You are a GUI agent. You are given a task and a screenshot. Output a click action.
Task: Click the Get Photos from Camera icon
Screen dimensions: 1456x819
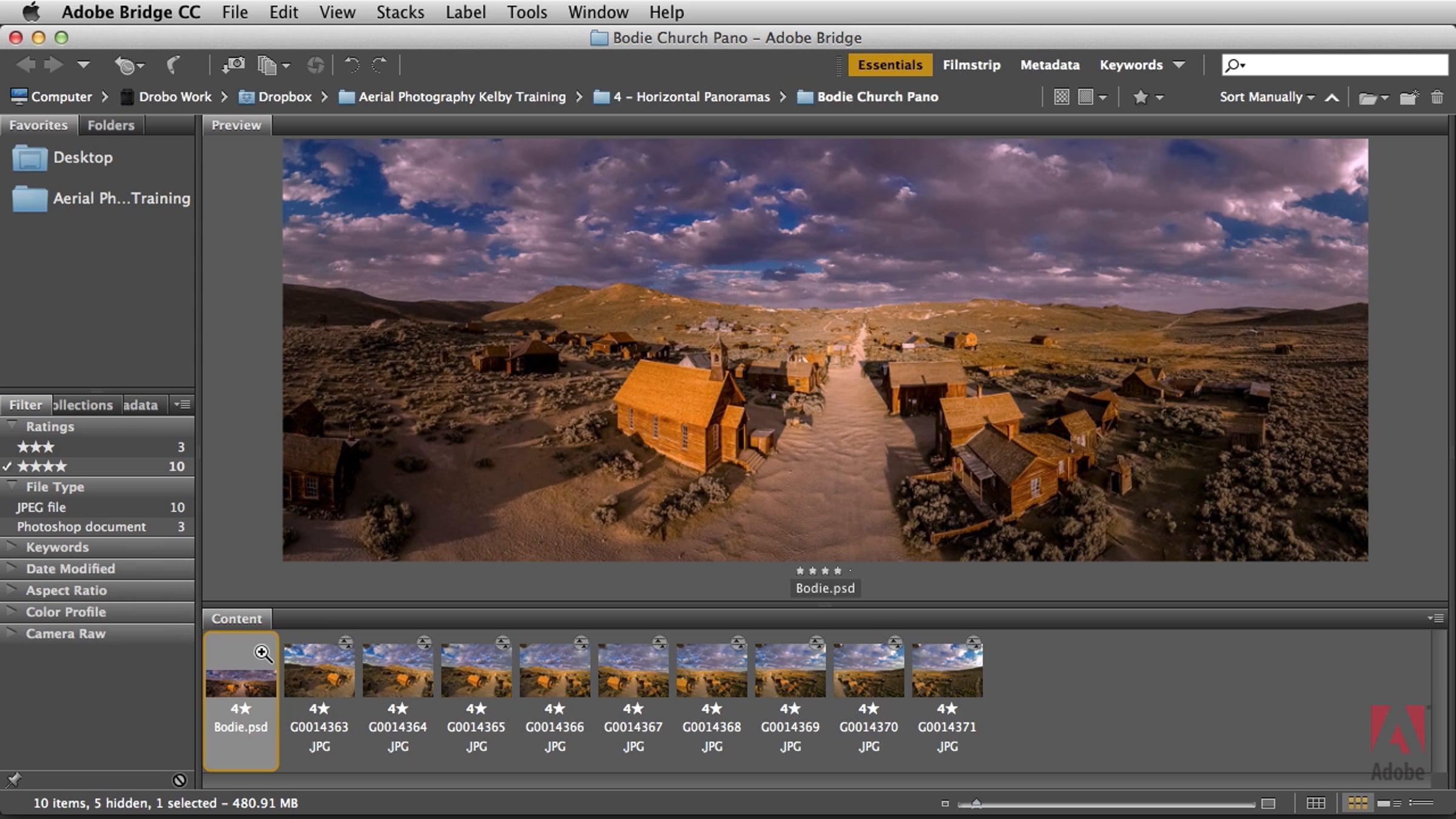click(x=233, y=65)
